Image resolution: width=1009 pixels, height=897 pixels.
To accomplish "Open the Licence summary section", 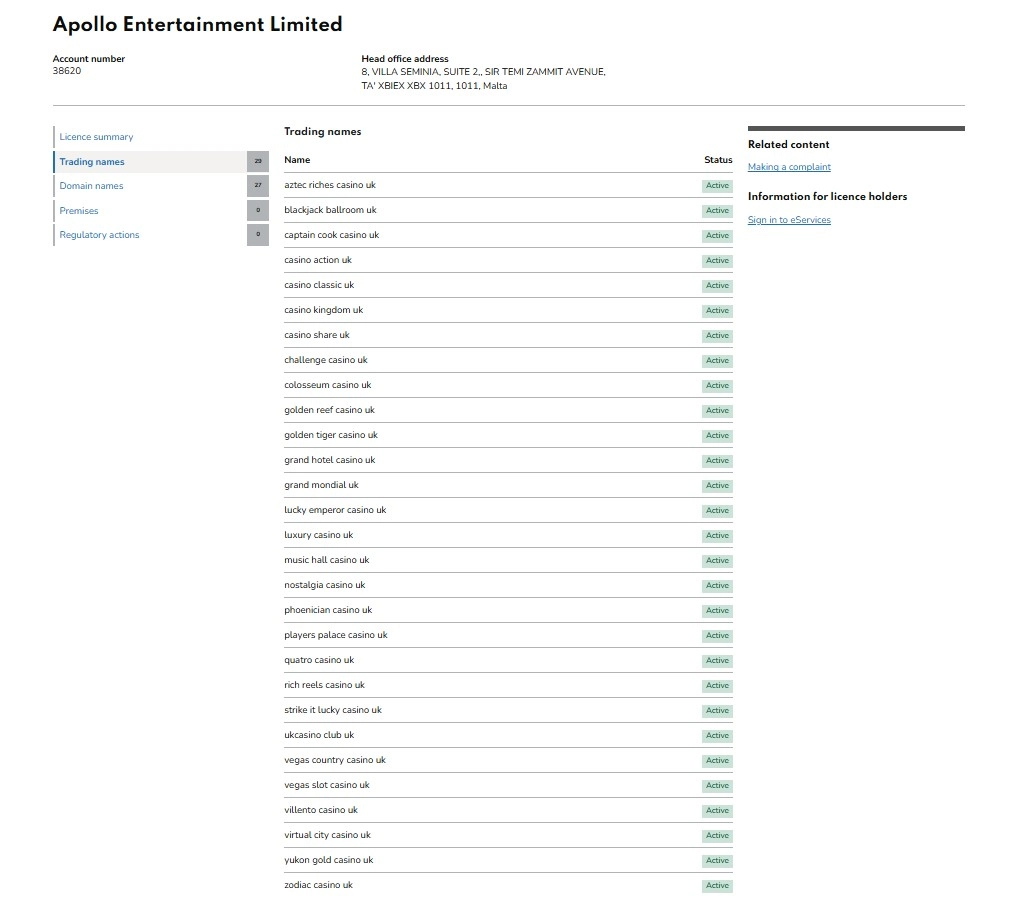I will click(96, 136).
